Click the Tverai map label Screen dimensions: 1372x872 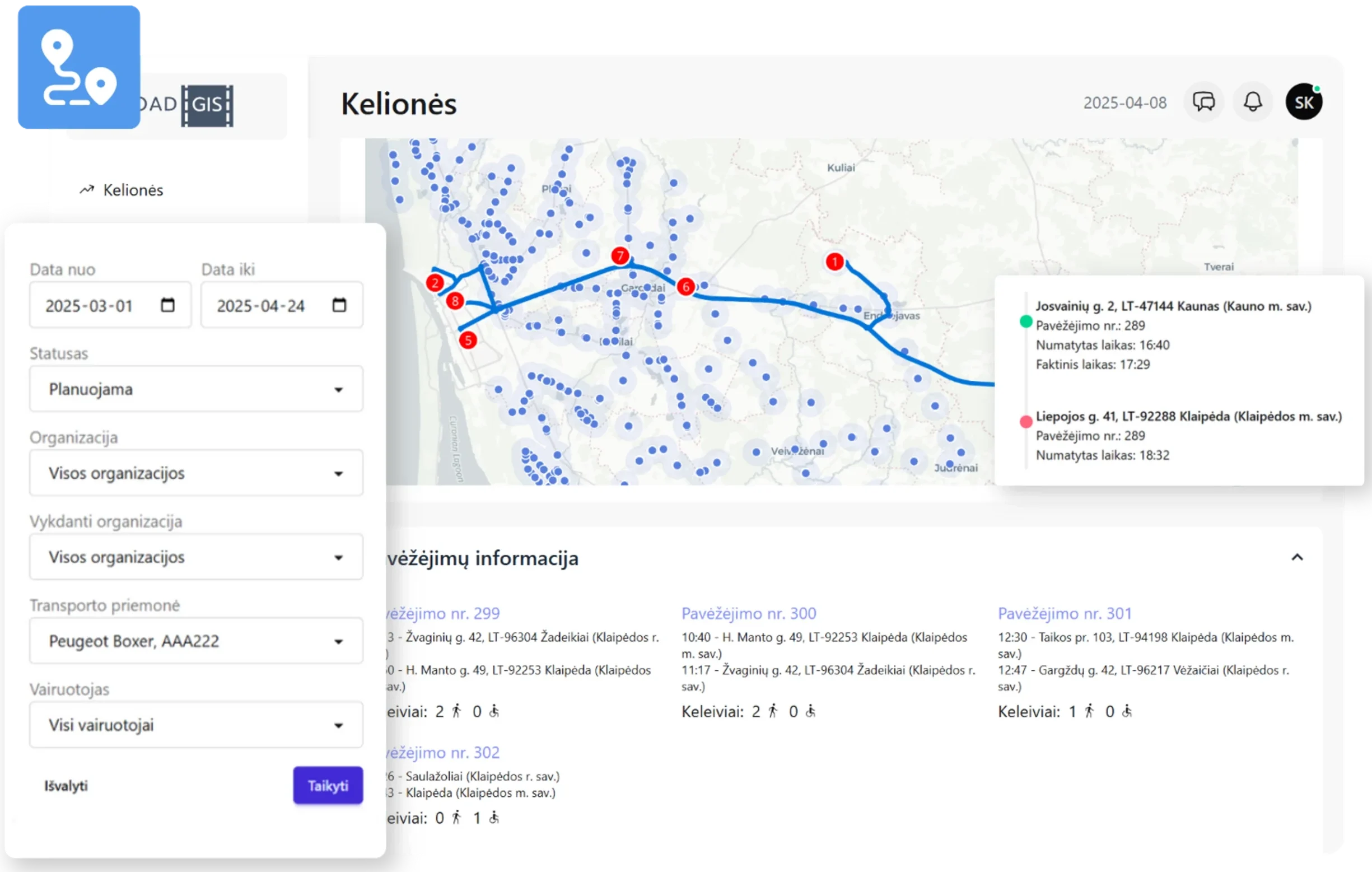[1219, 267]
